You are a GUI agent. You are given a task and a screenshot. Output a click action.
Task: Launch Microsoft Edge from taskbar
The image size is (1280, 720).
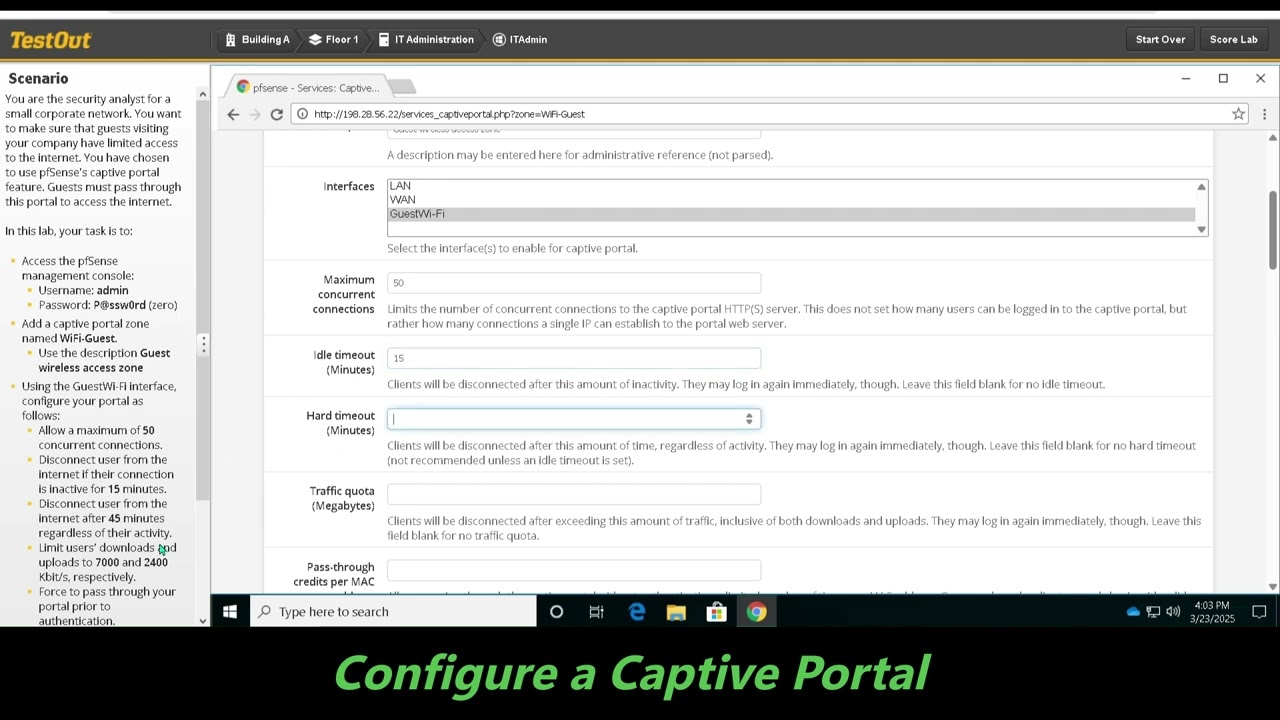[636, 612]
